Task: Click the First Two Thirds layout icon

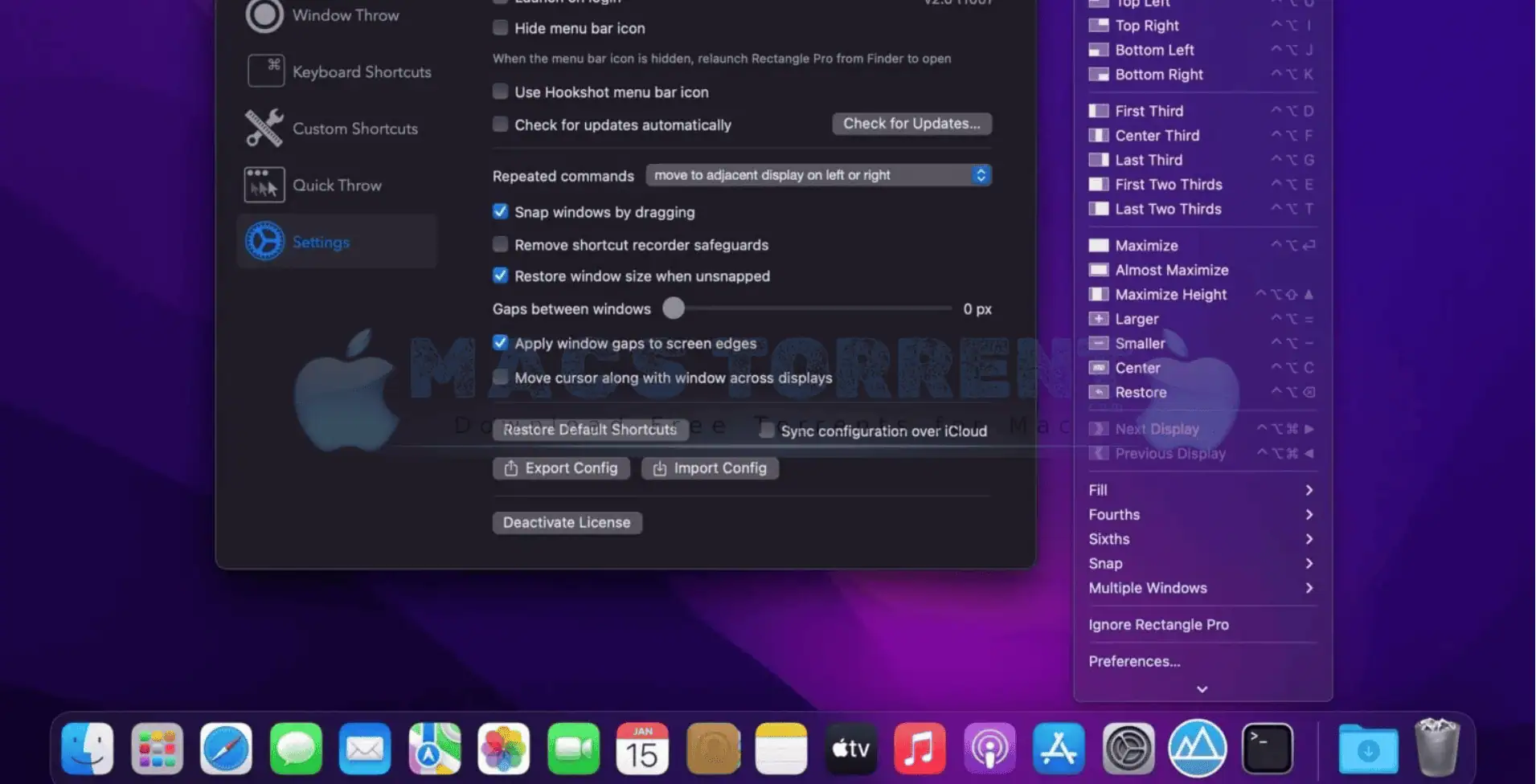Action: pos(1098,185)
